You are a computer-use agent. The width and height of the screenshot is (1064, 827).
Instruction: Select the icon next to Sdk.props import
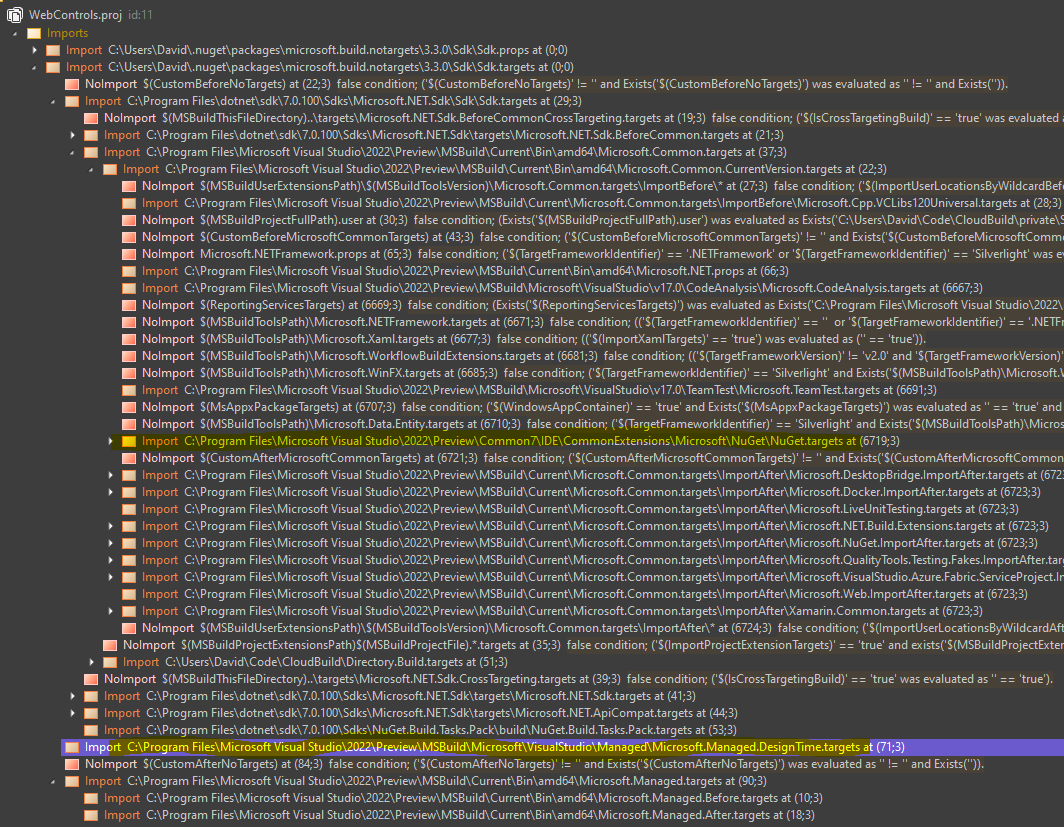click(51, 49)
